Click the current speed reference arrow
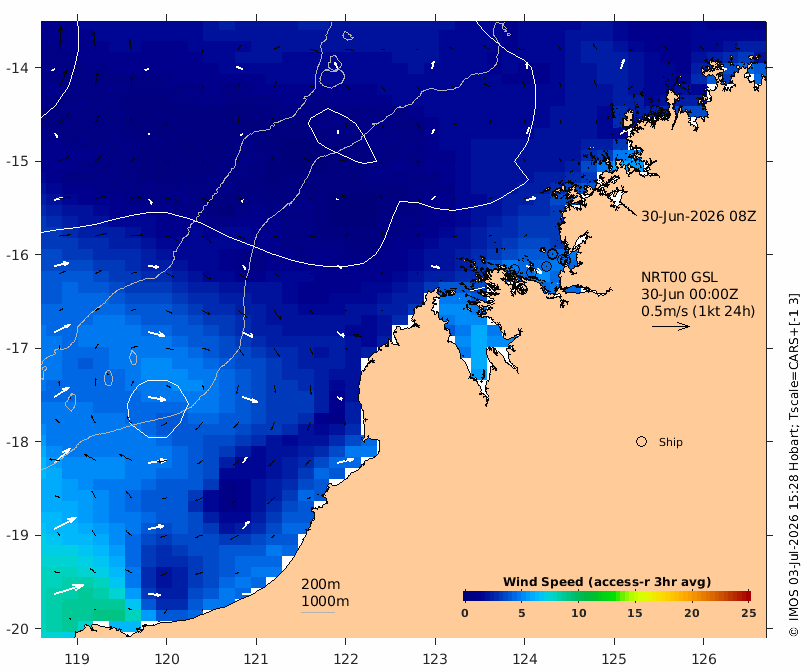 pyautogui.click(x=671, y=326)
